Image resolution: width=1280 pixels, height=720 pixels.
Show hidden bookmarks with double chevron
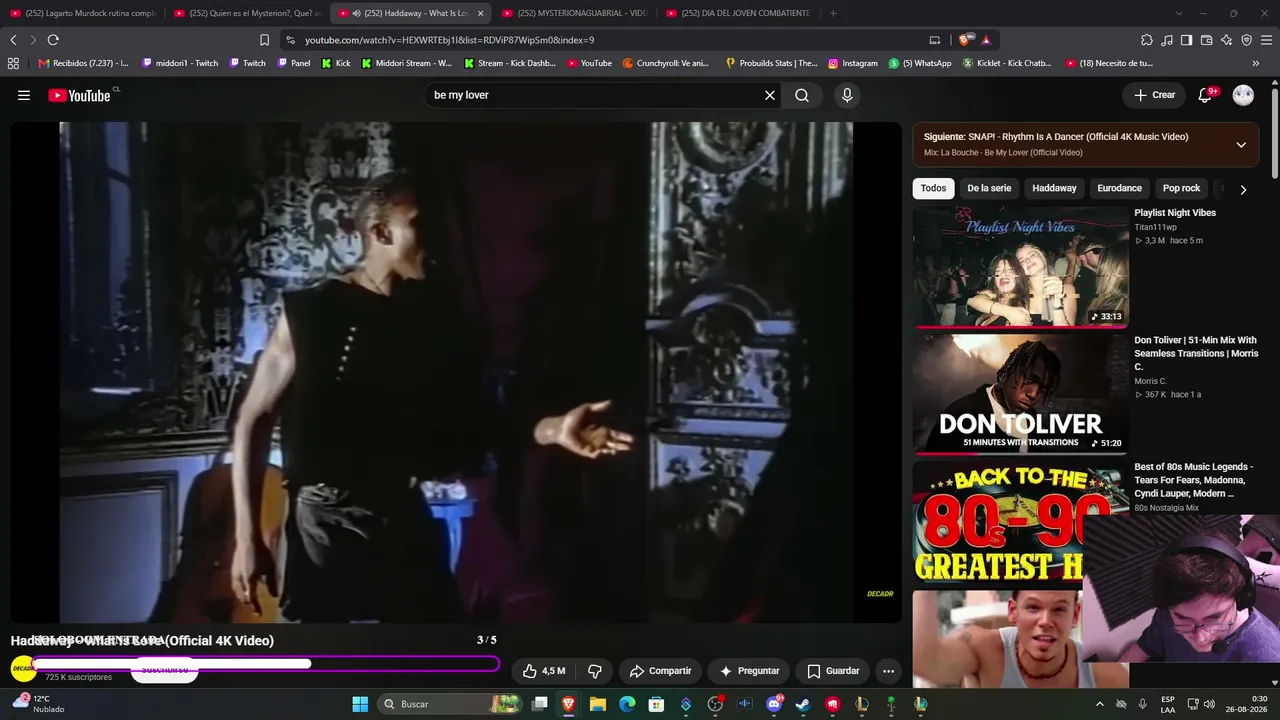1256,63
